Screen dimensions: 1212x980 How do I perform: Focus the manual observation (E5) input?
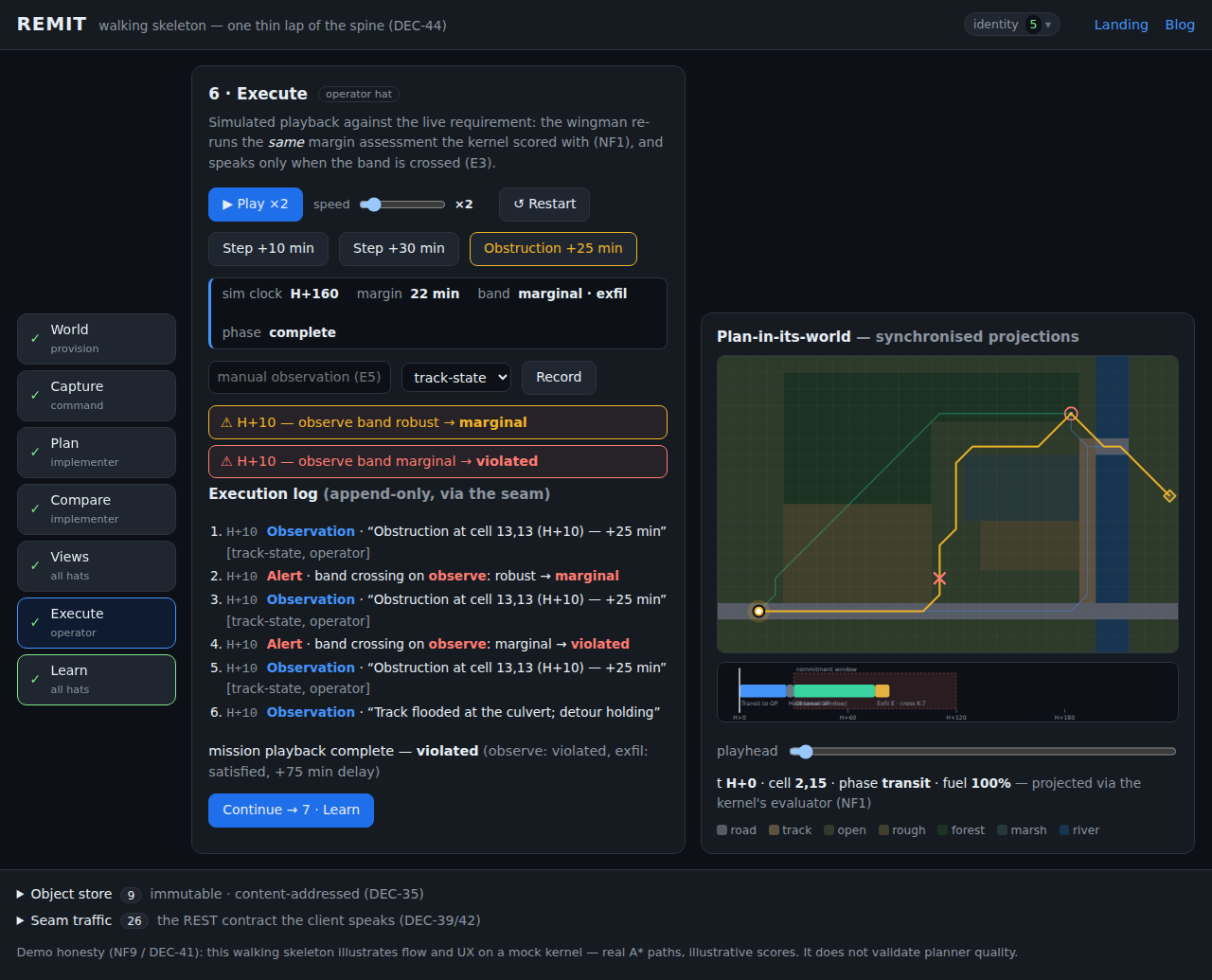pyautogui.click(x=299, y=377)
